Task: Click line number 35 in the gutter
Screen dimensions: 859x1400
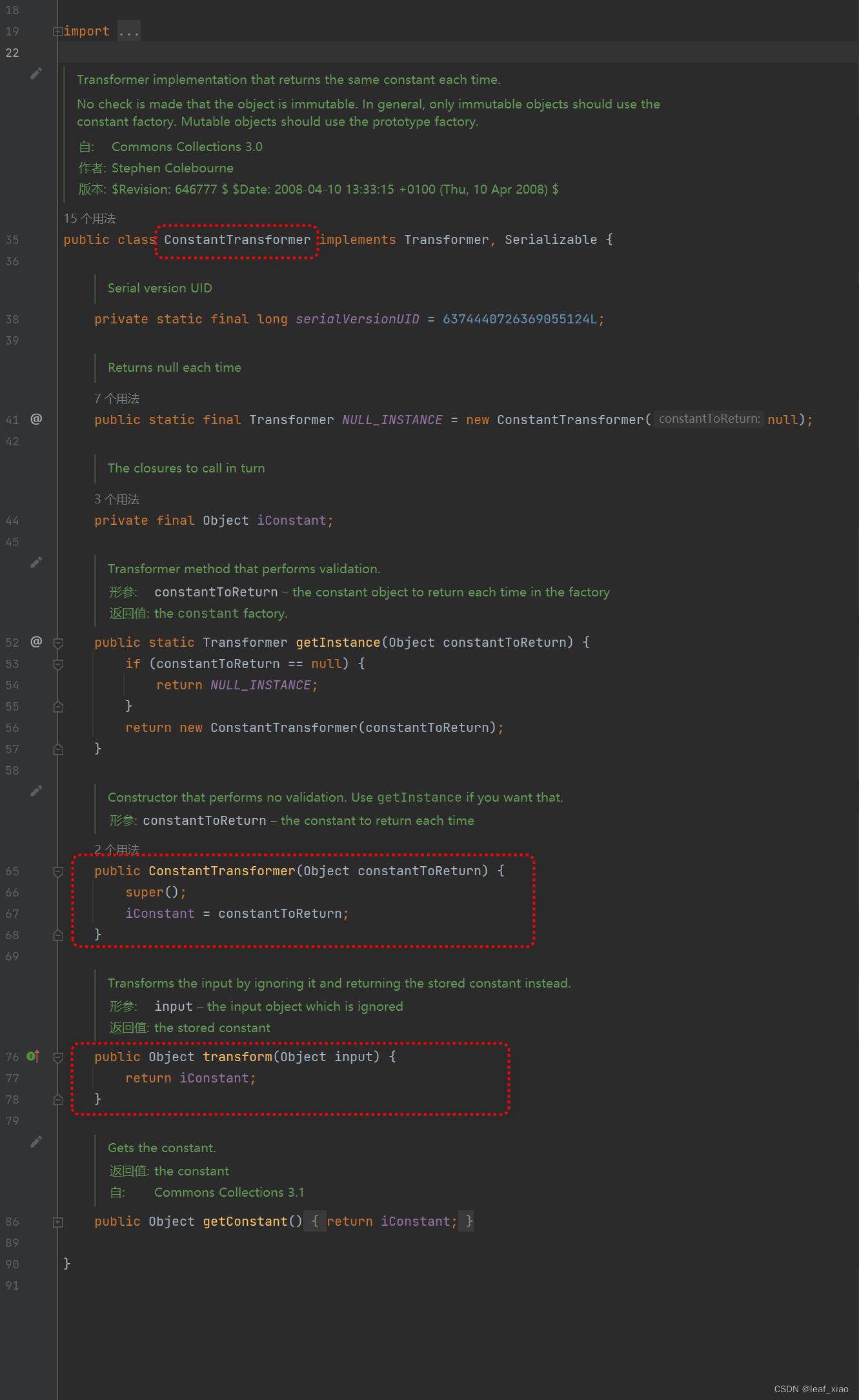Action: click(x=12, y=239)
